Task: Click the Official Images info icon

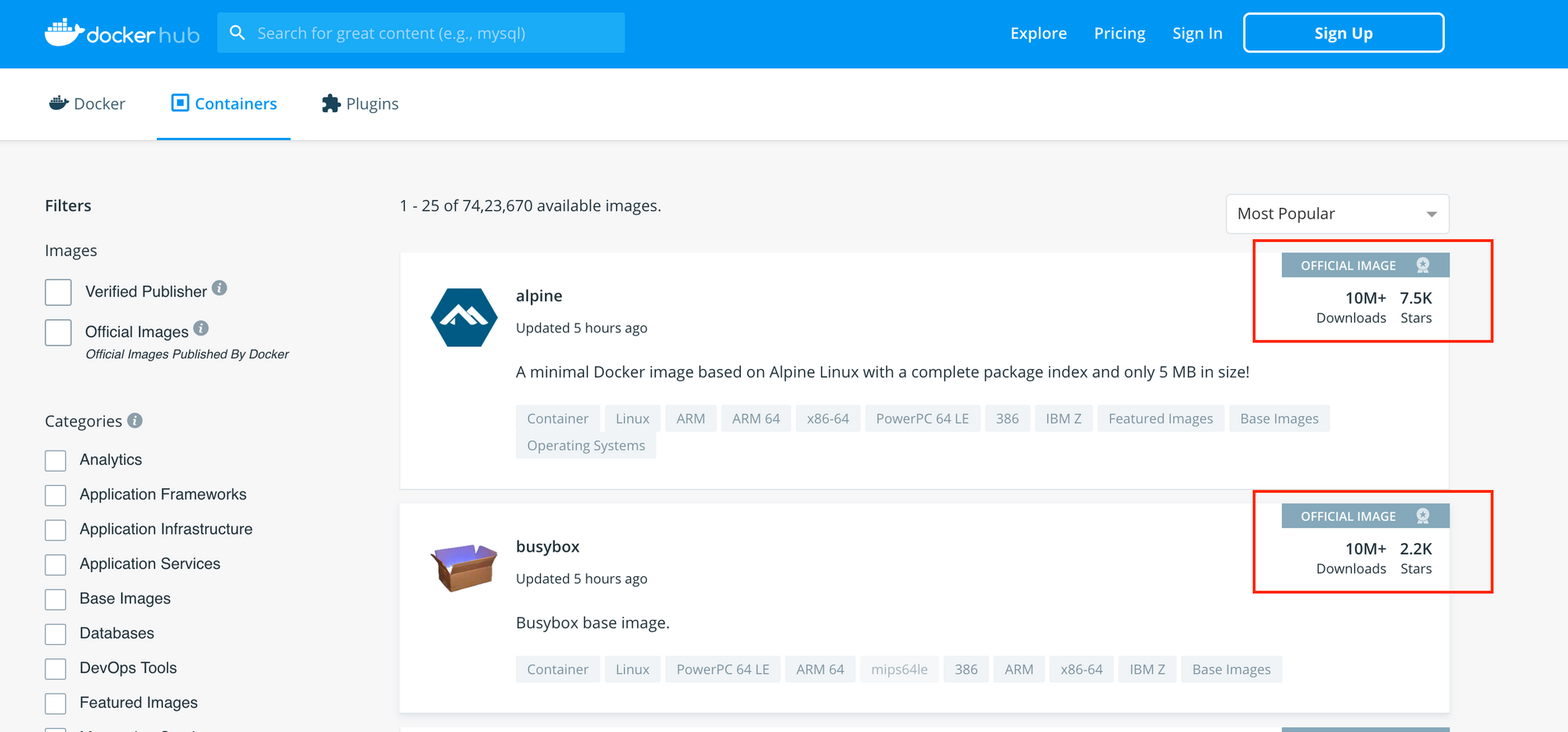Action: (x=201, y=328)
